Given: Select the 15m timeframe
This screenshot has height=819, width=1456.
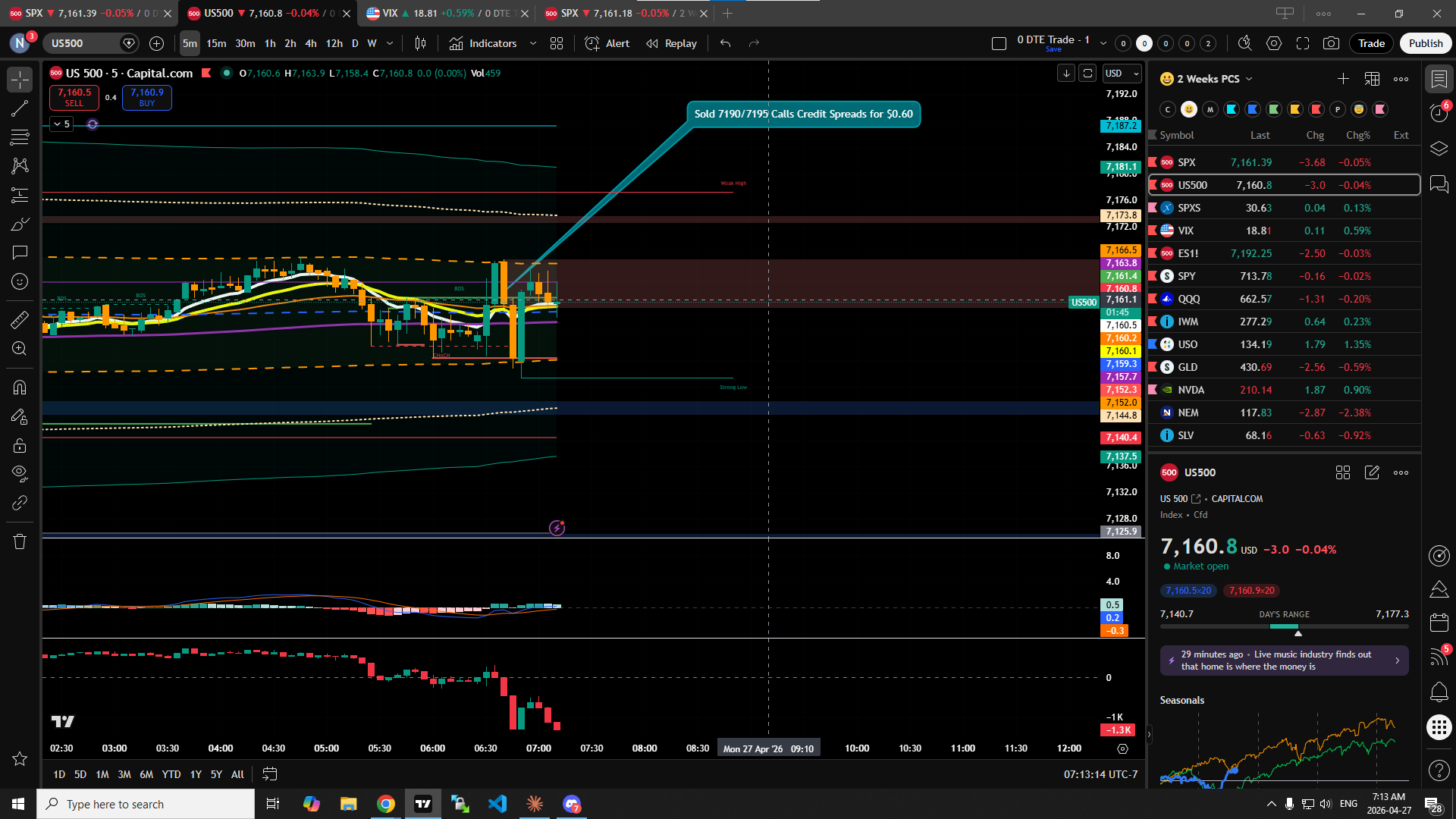Looking at the screenshot, I should tap(216, 43).
